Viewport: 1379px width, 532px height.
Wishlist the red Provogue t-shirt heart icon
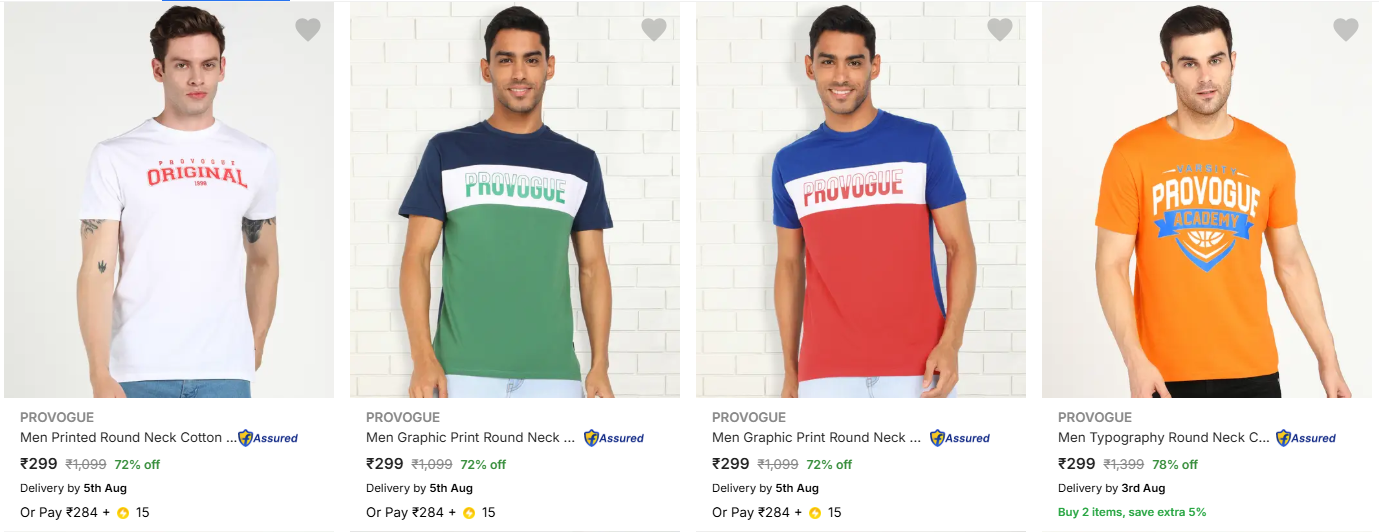(1000, 30)
